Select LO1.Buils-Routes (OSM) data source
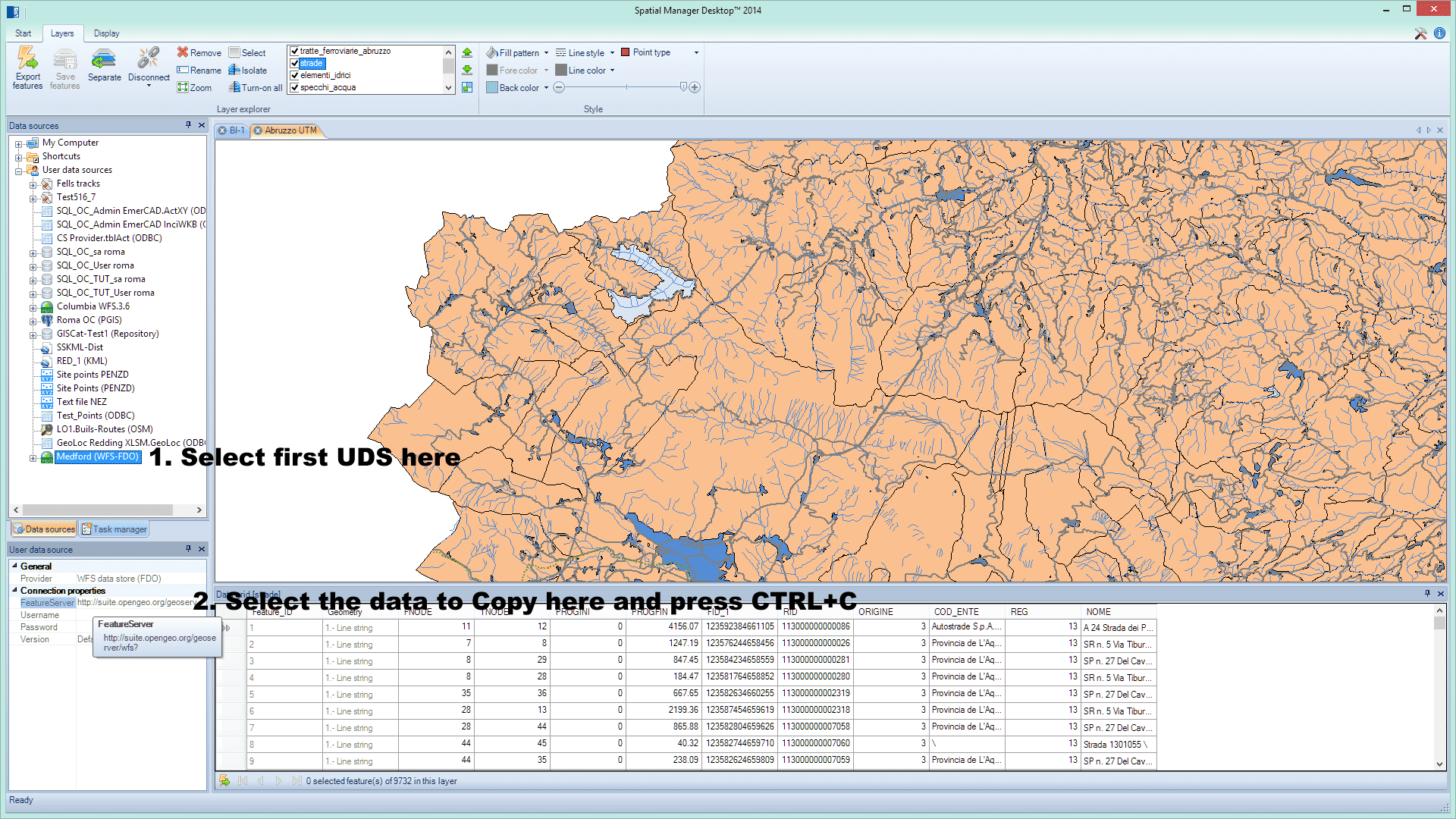The height and width of the screenshot is (819, 1456). (105, 429)
